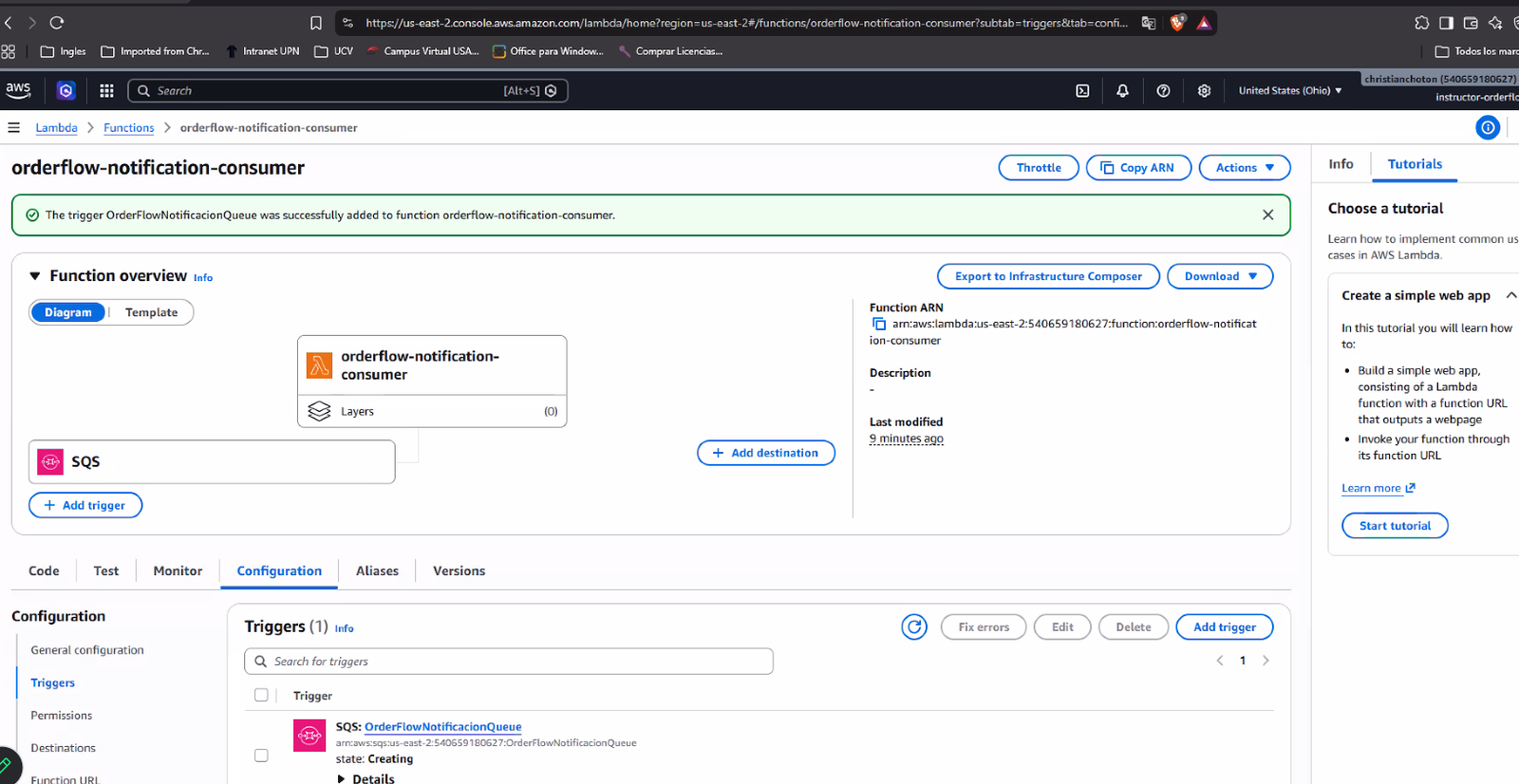Open the AWS console settings gear

1204,90
